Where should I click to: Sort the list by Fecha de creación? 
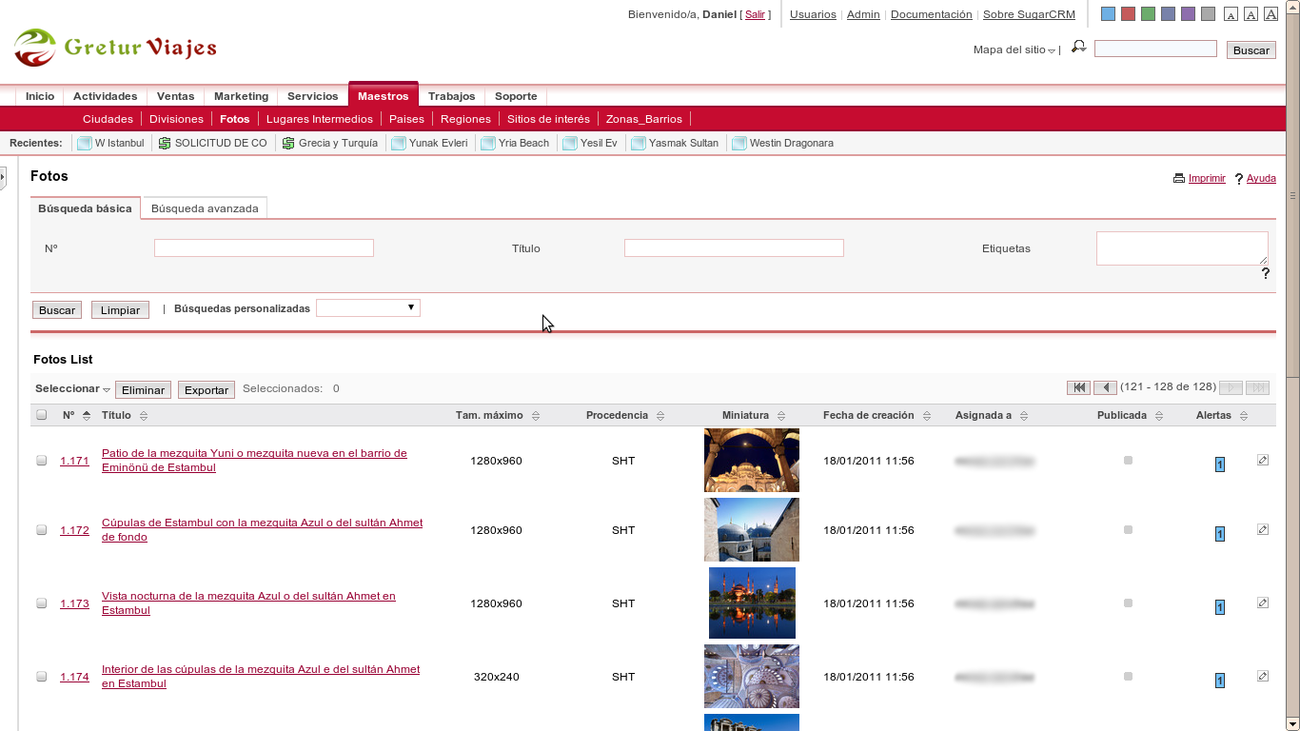pyautogui.click(x=926, y=416)
